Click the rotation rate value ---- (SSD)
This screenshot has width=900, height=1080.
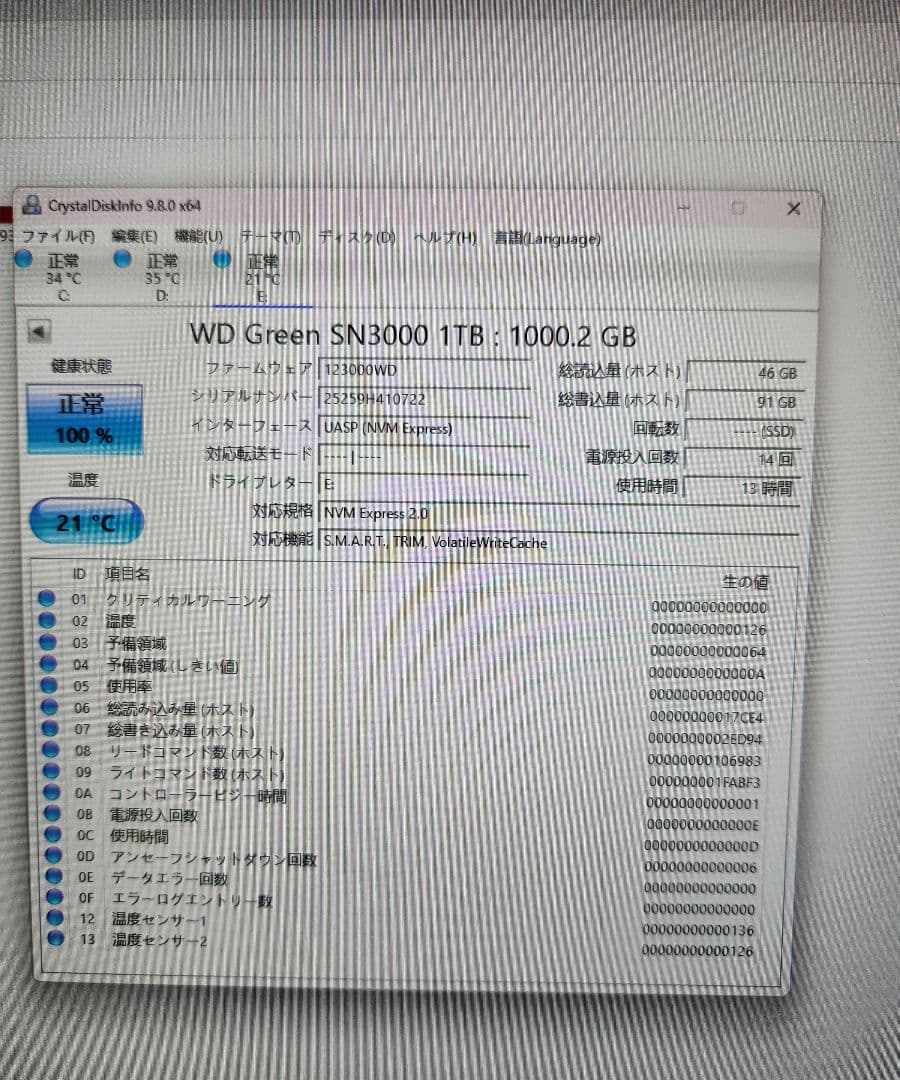point(744,431)
